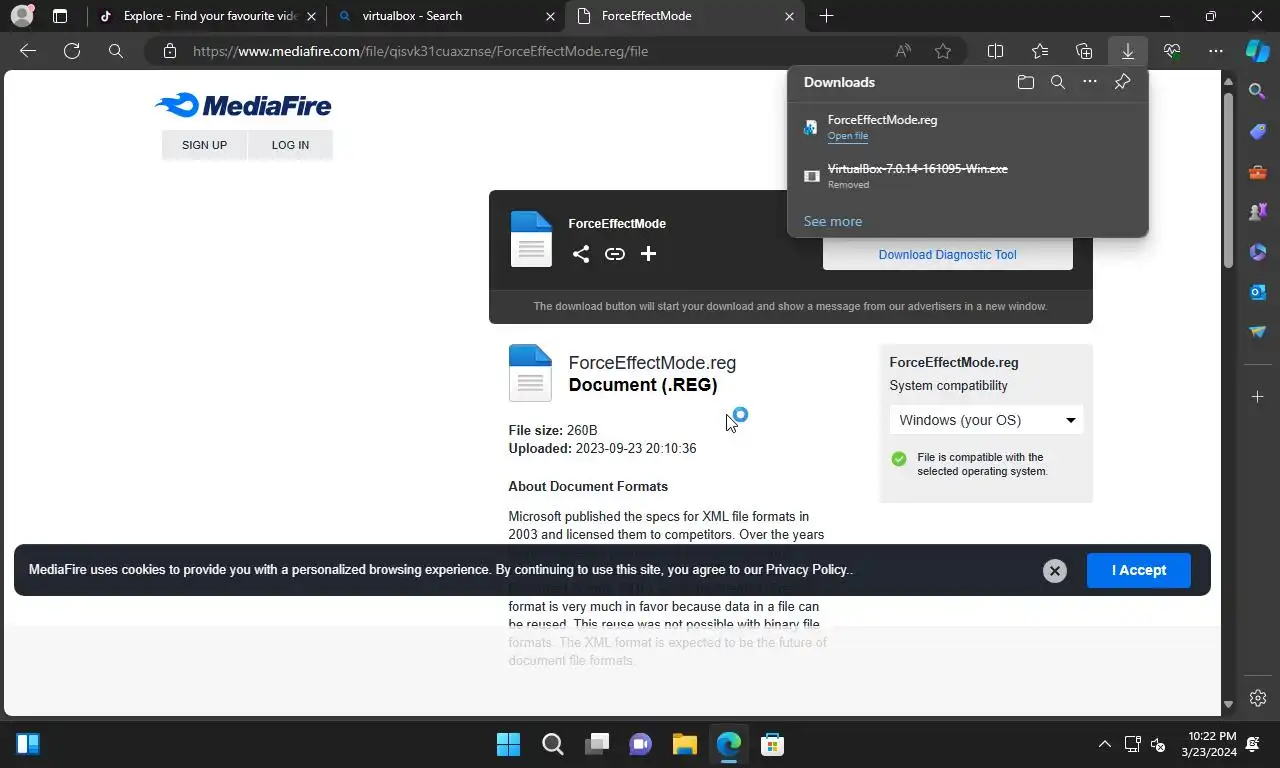Click Download Diagnostic Tool button

tap(948, 254)
